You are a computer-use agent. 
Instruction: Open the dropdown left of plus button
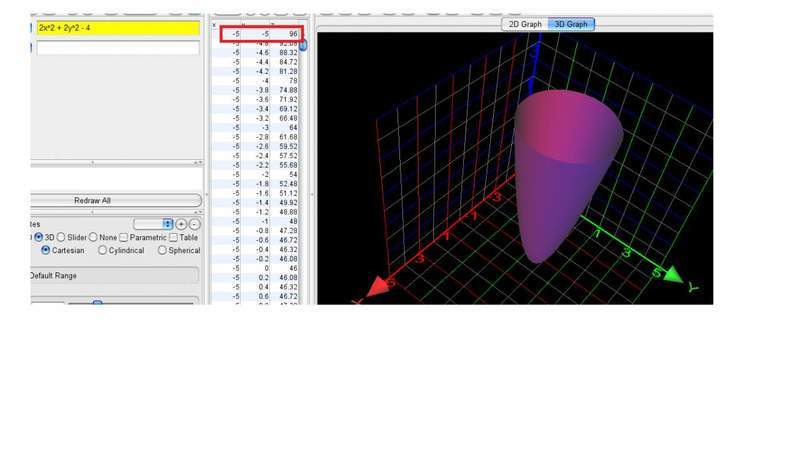154,224
